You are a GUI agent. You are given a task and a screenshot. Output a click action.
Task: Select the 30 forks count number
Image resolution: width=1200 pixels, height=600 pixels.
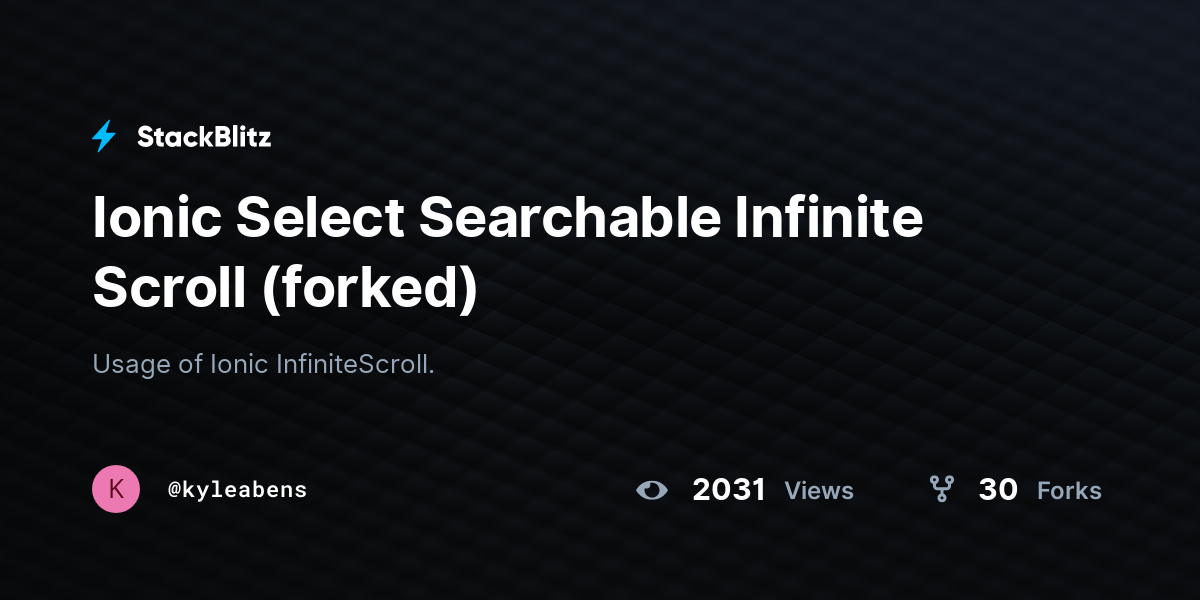click(x=998, y=490)
